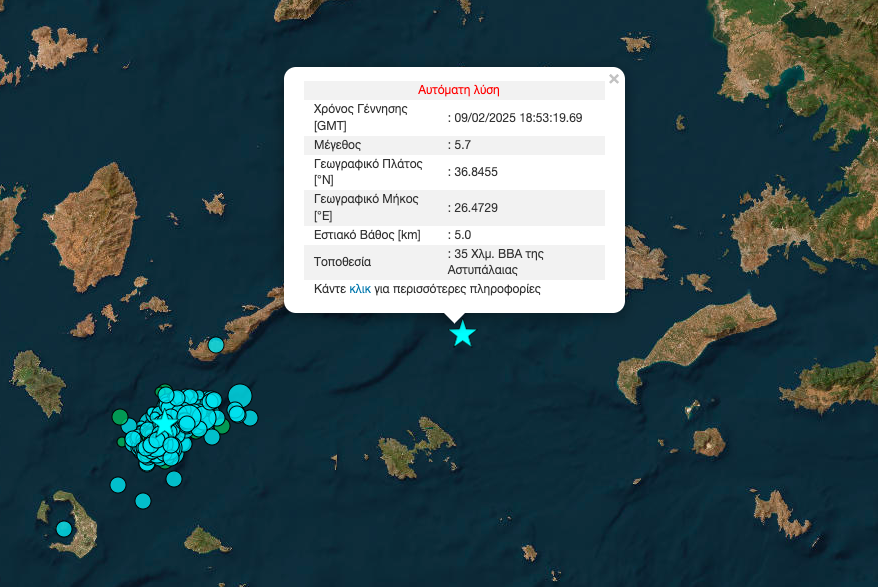Click the 'Χρόνος Γέννησης [GMT]' label
Image resolution: width=878 pixels, height=587 pixels.
tap(361, 117)
